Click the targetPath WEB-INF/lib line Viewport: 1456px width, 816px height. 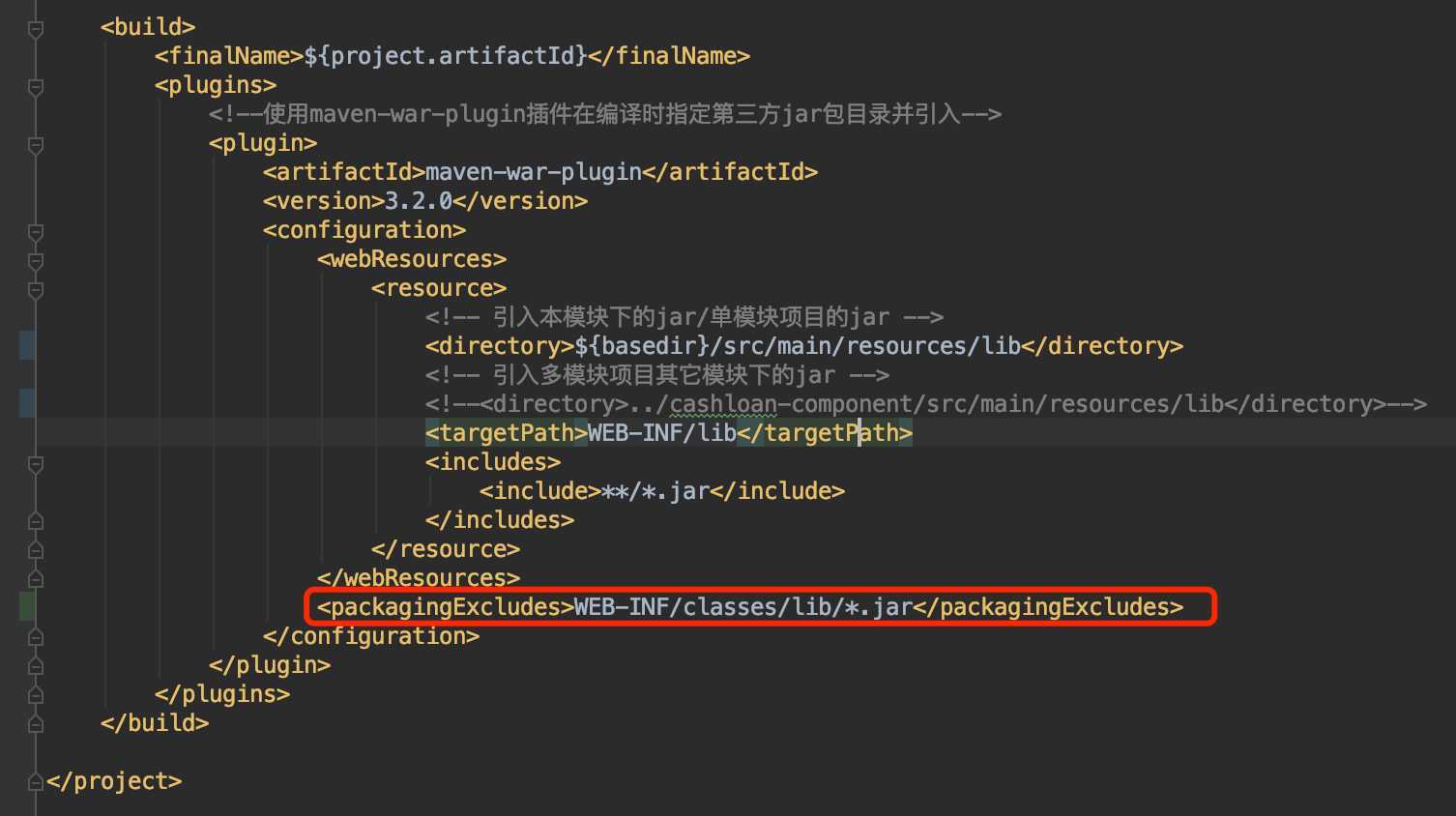tap(669, 433)
